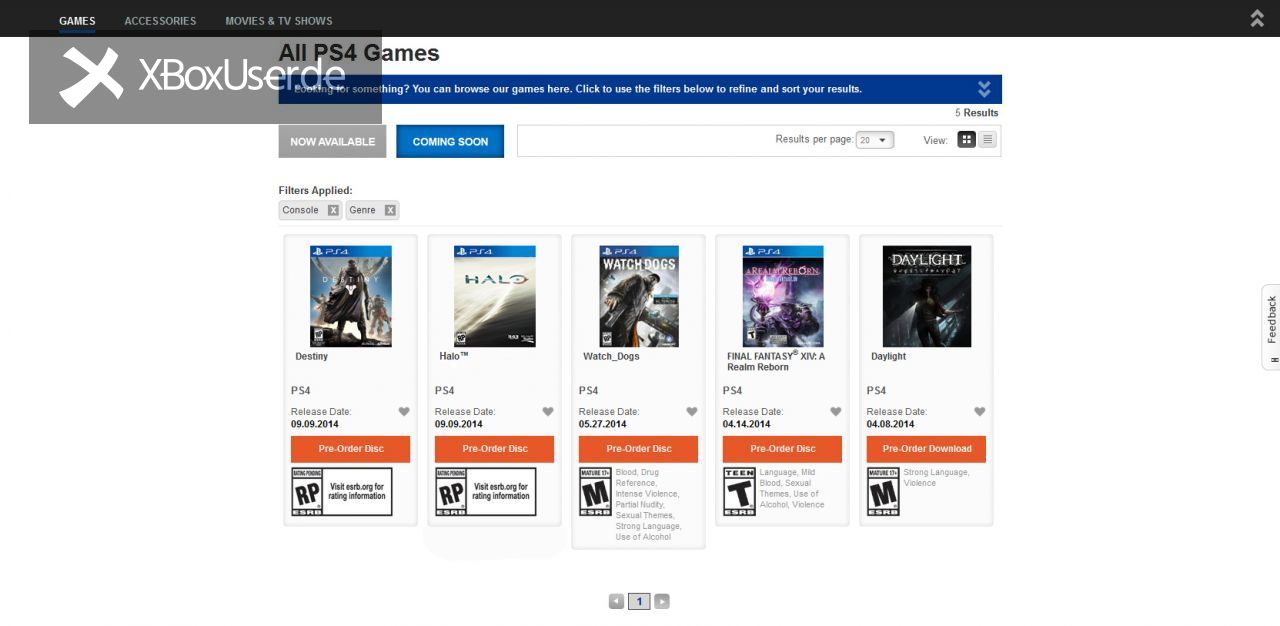
Task: Select the grid view icon
Action: pyautogui.click(x=966, y=140)
